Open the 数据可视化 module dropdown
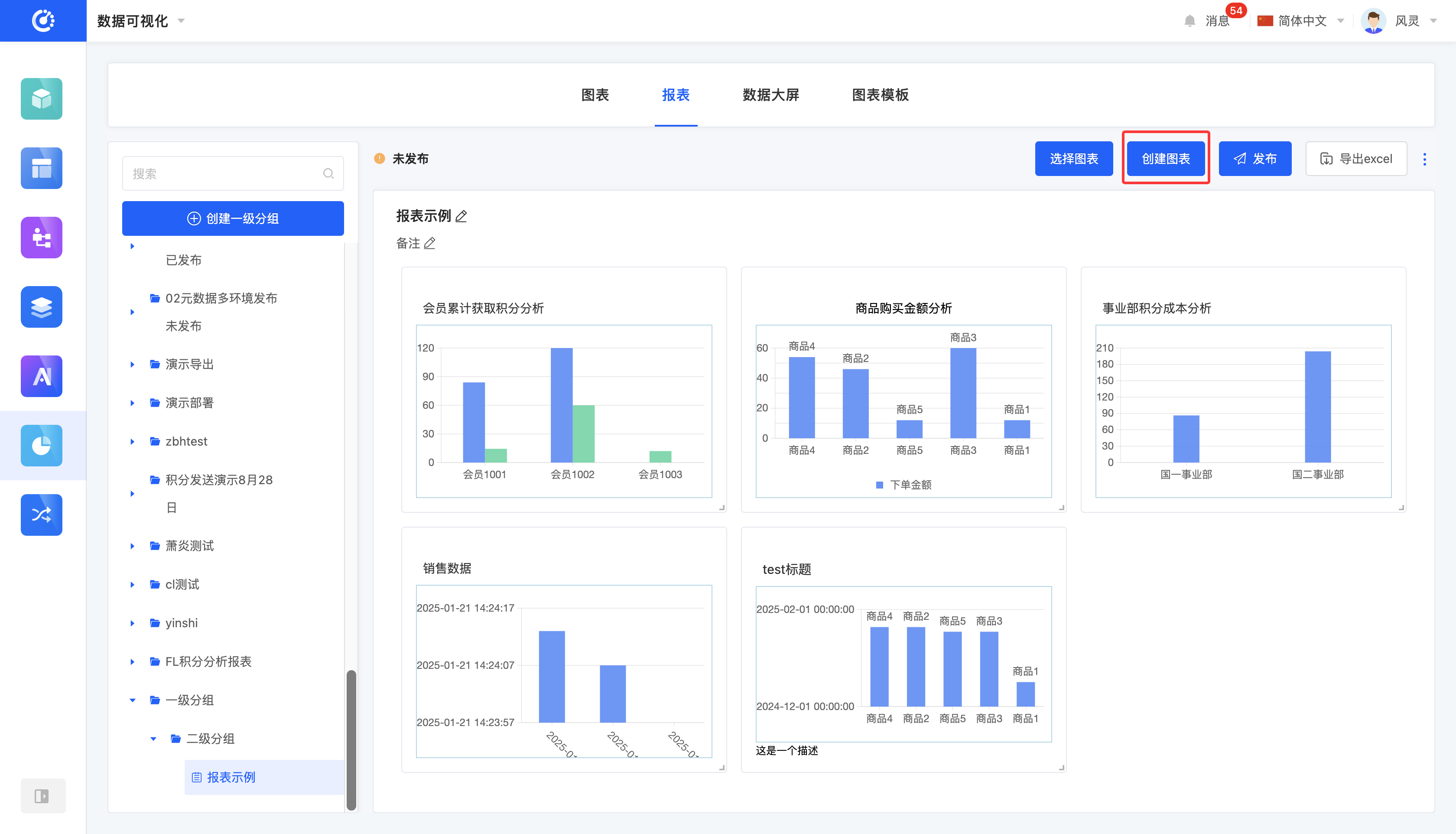This screenshot has height=834, width=1456. 141,21
